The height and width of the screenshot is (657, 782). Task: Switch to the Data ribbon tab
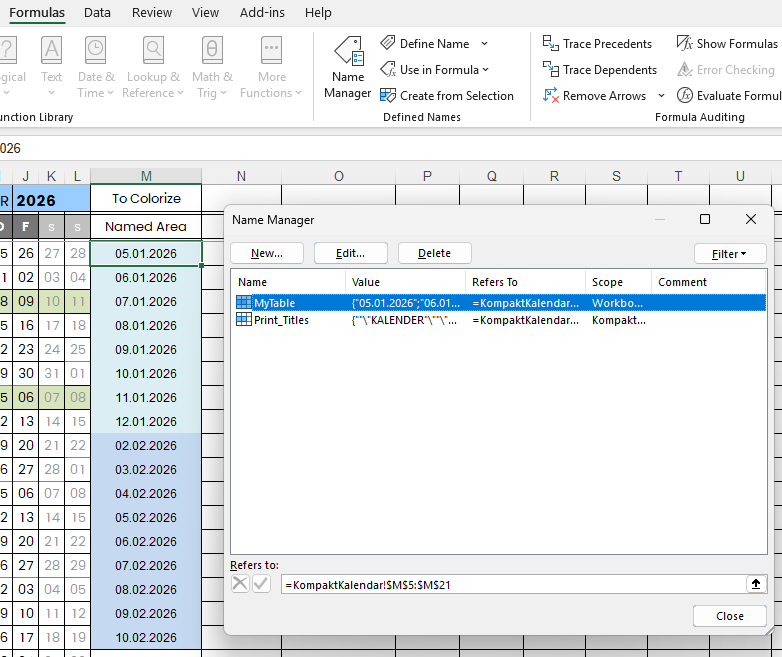coord(97,13)
